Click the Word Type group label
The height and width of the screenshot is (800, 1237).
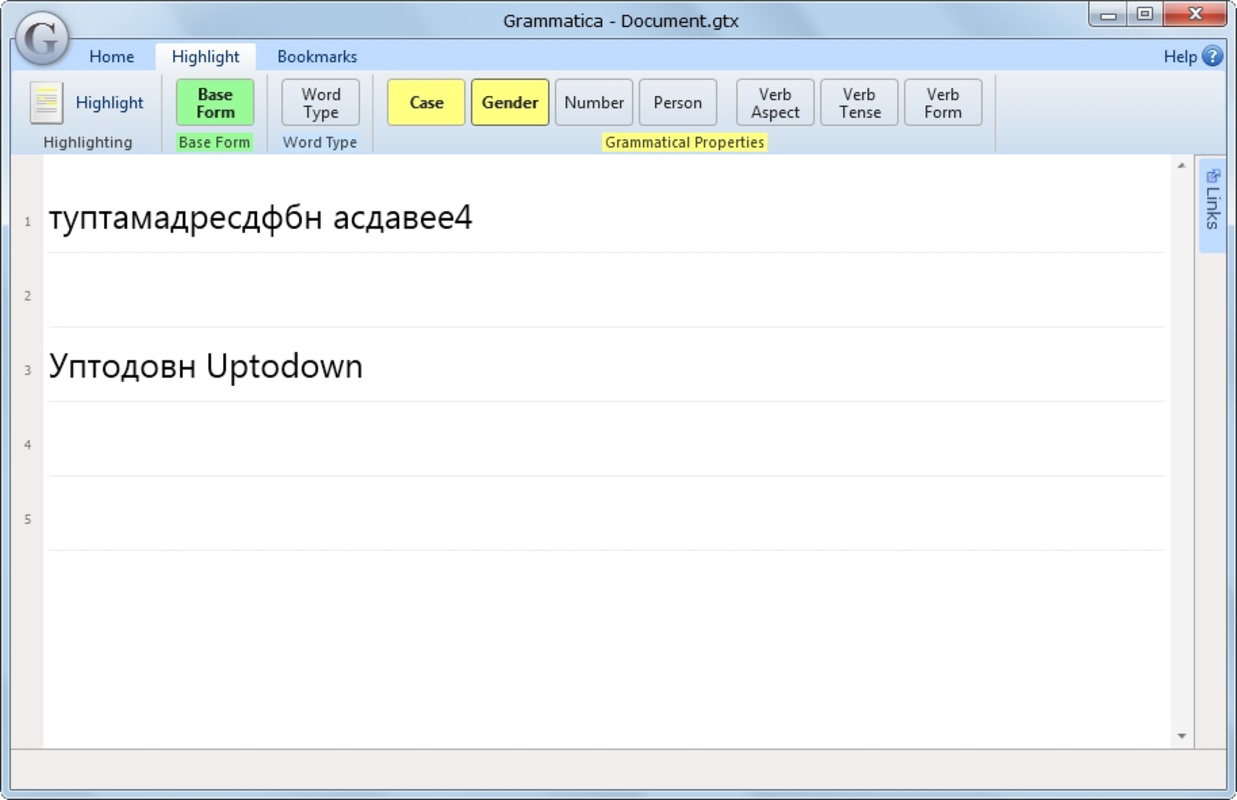click(320, 142)
